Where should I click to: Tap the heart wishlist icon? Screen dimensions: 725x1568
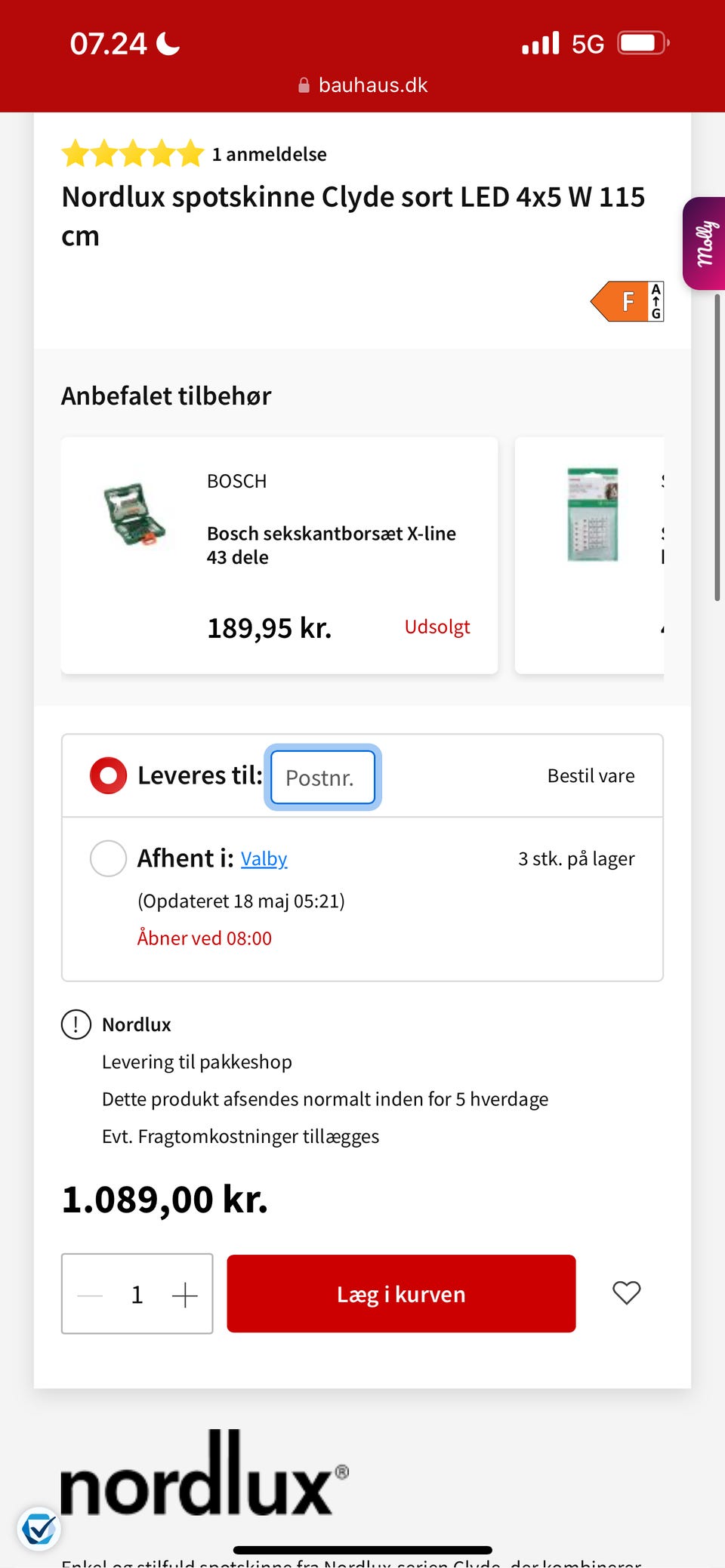coord(626,1292)
